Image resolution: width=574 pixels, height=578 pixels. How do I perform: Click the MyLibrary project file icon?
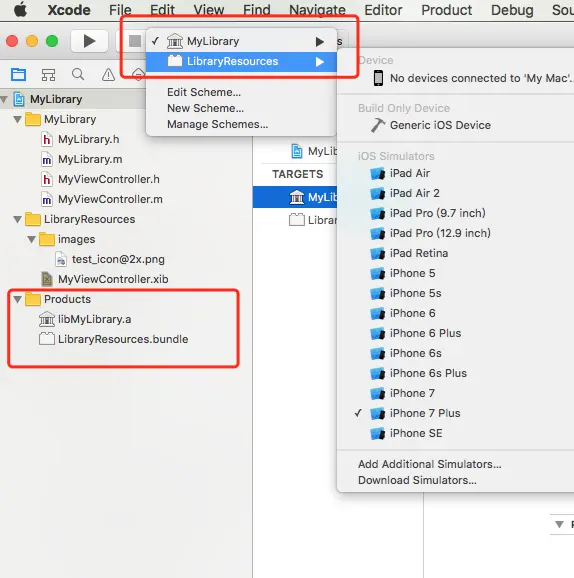point(19,99)
